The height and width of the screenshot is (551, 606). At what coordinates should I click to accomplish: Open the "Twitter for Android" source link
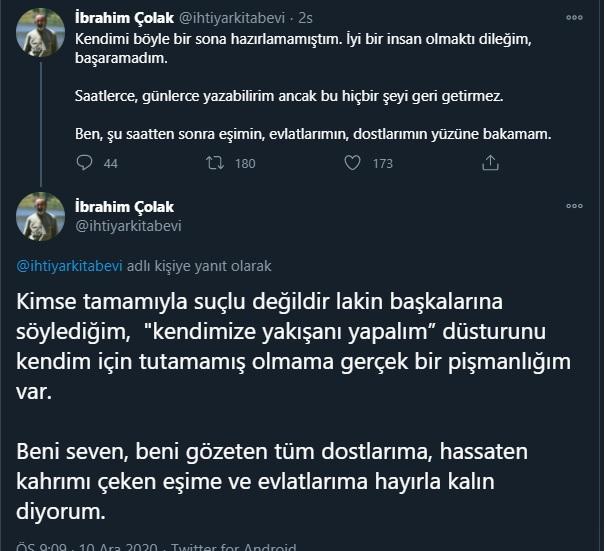[x=234, y=547]
